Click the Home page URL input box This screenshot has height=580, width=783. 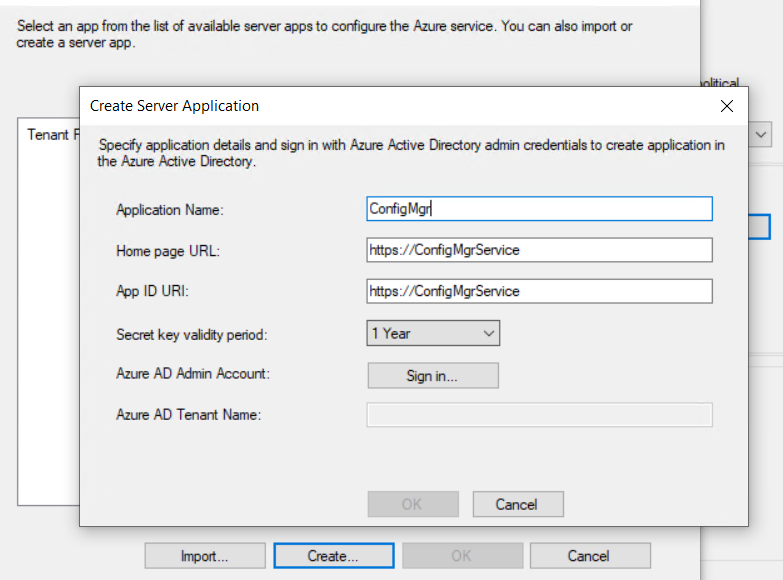coord(539,250)
